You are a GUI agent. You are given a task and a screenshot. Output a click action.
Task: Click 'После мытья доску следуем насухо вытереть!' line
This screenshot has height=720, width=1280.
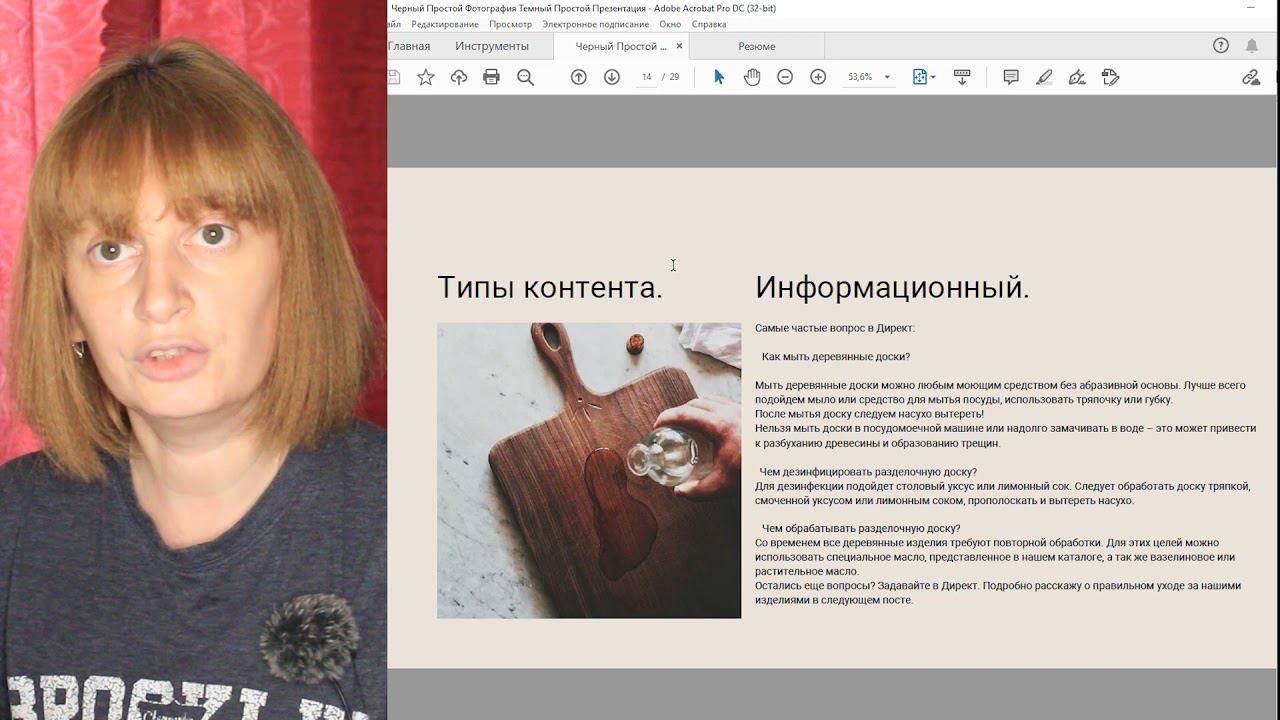pos(869,414)
